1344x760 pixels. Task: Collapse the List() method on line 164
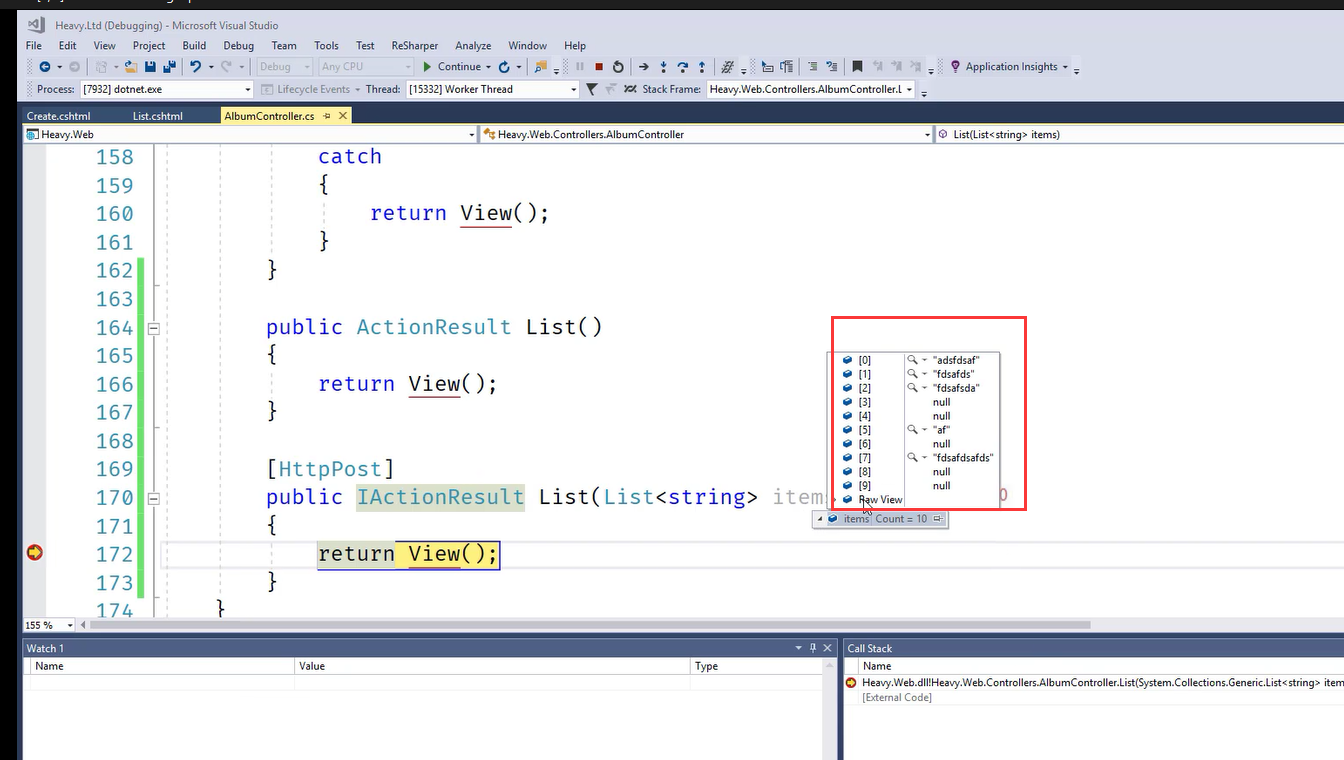(154, 327)
